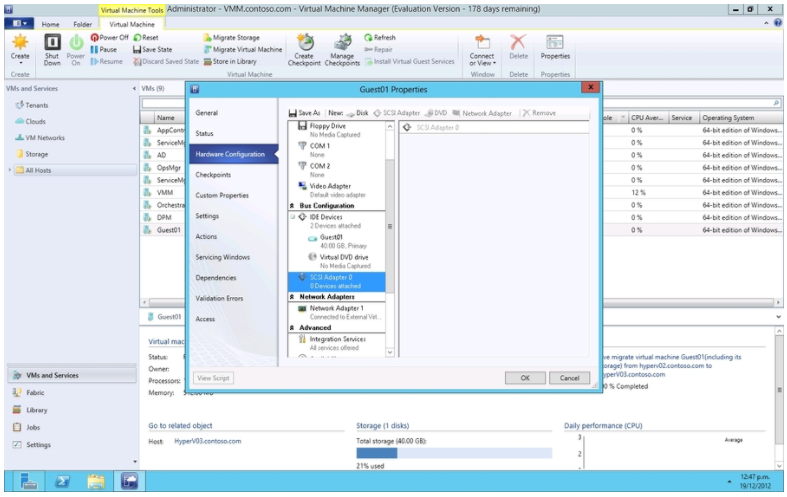Click Save As in hardware toolbar
Image resolution: width=787 pixels, height=497 pixels.
click(305, 113)
